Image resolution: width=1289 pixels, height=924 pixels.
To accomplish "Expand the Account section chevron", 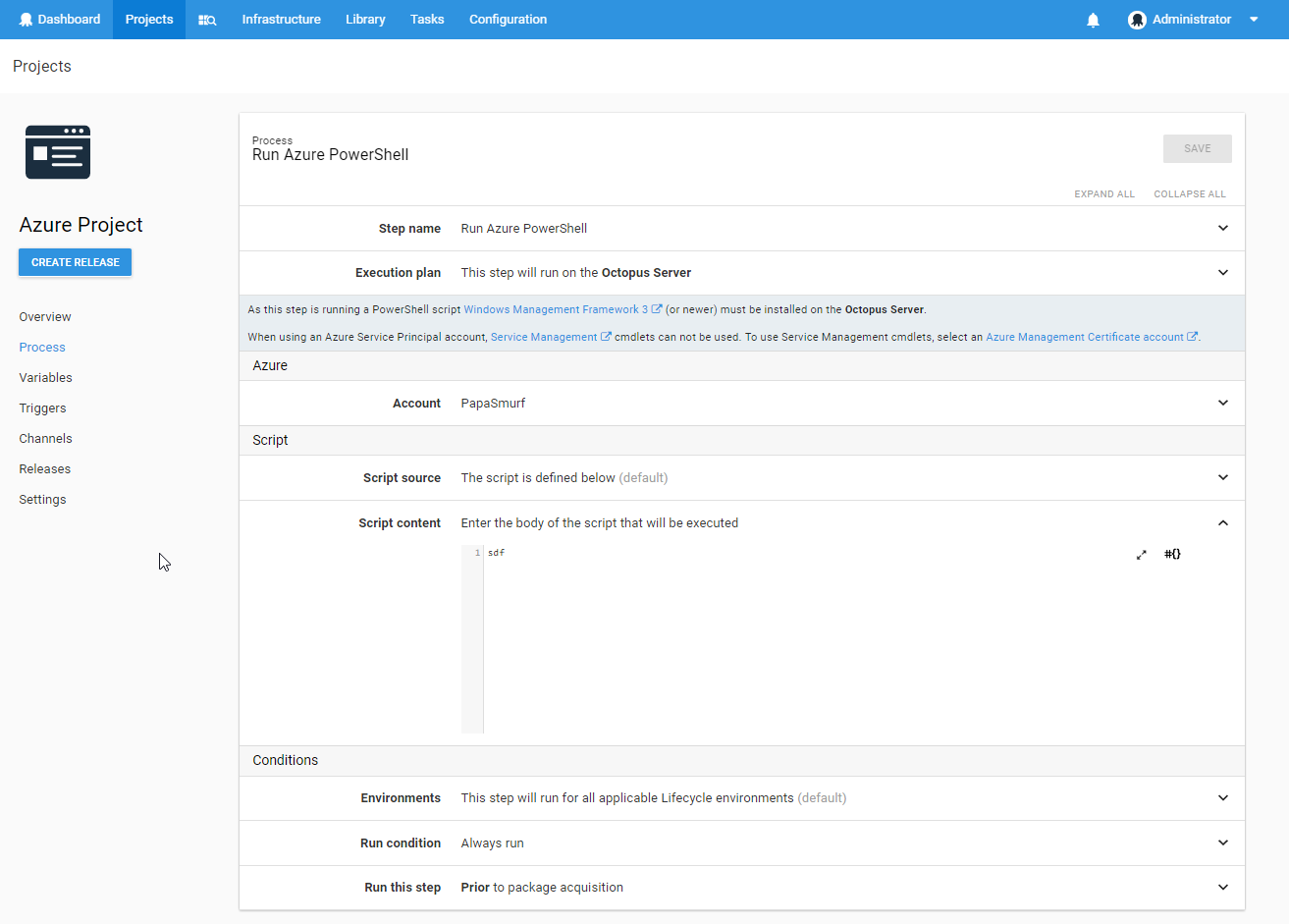I will click(1223, 403).
